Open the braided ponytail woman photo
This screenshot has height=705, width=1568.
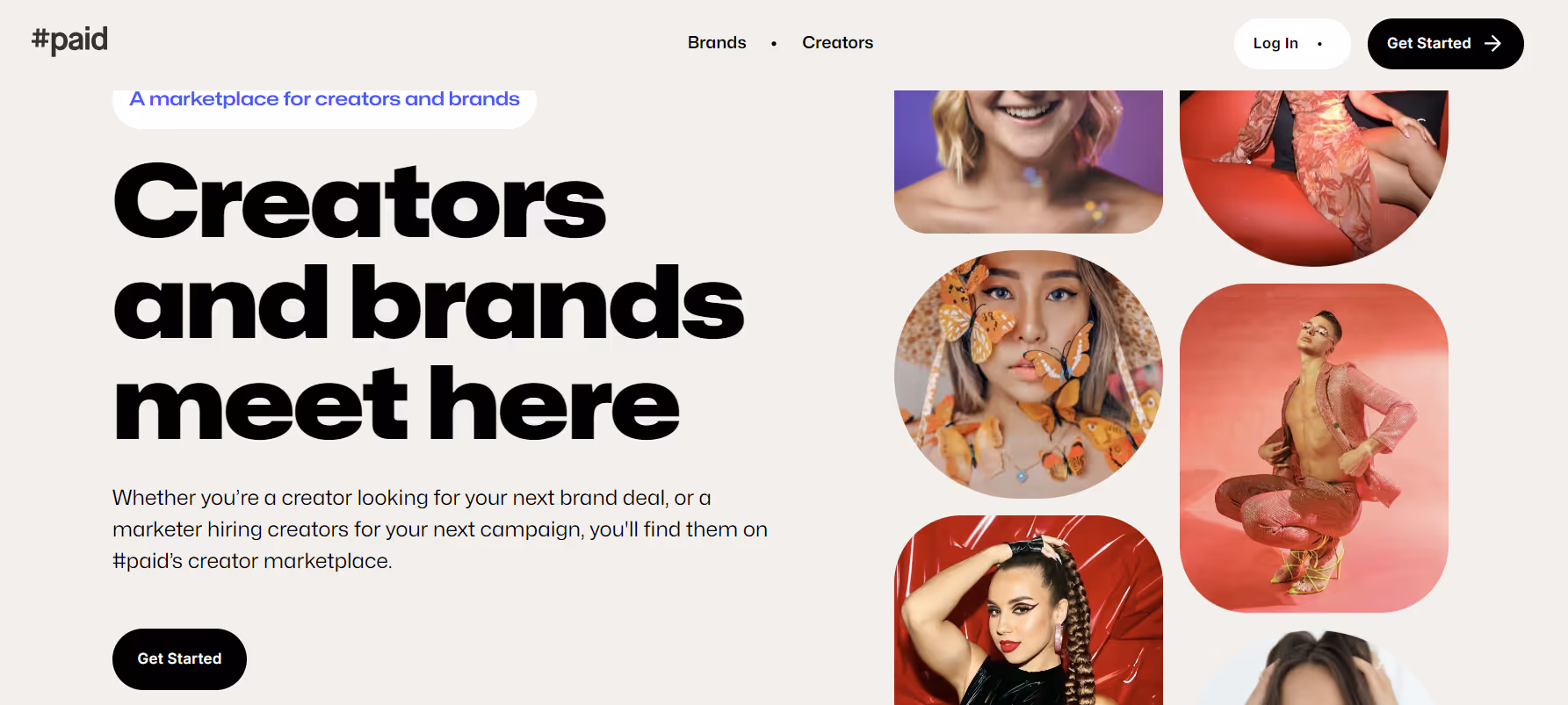pyautogui.click(x=1029, y=610)
